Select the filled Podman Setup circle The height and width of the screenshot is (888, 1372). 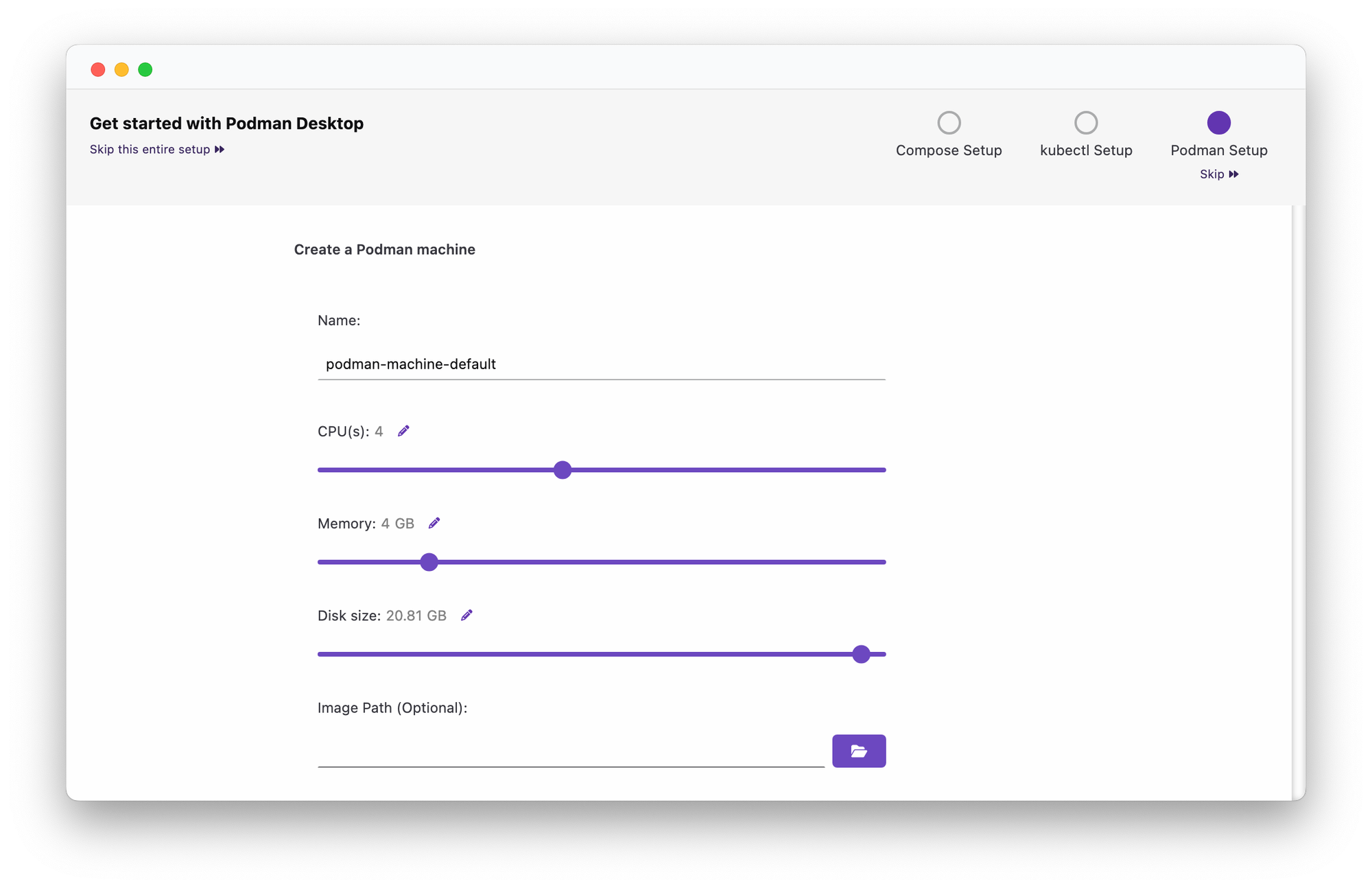(x=1218, y=122)
